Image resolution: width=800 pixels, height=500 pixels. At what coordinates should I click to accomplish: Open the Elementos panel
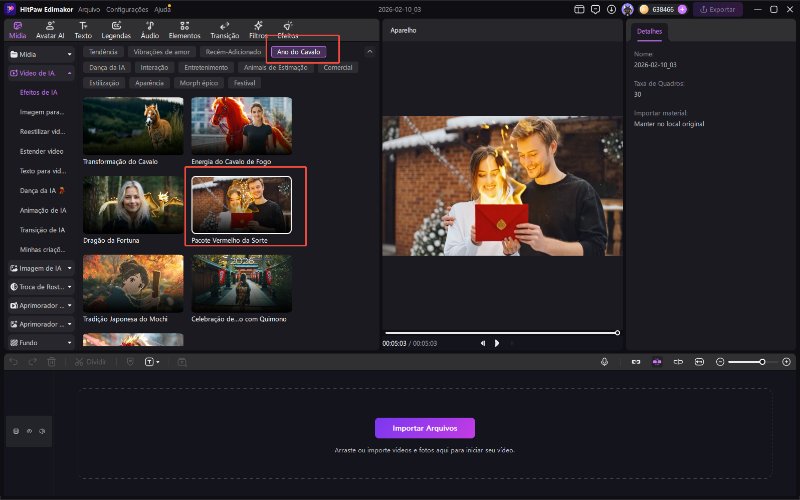(x=184, y=30)
